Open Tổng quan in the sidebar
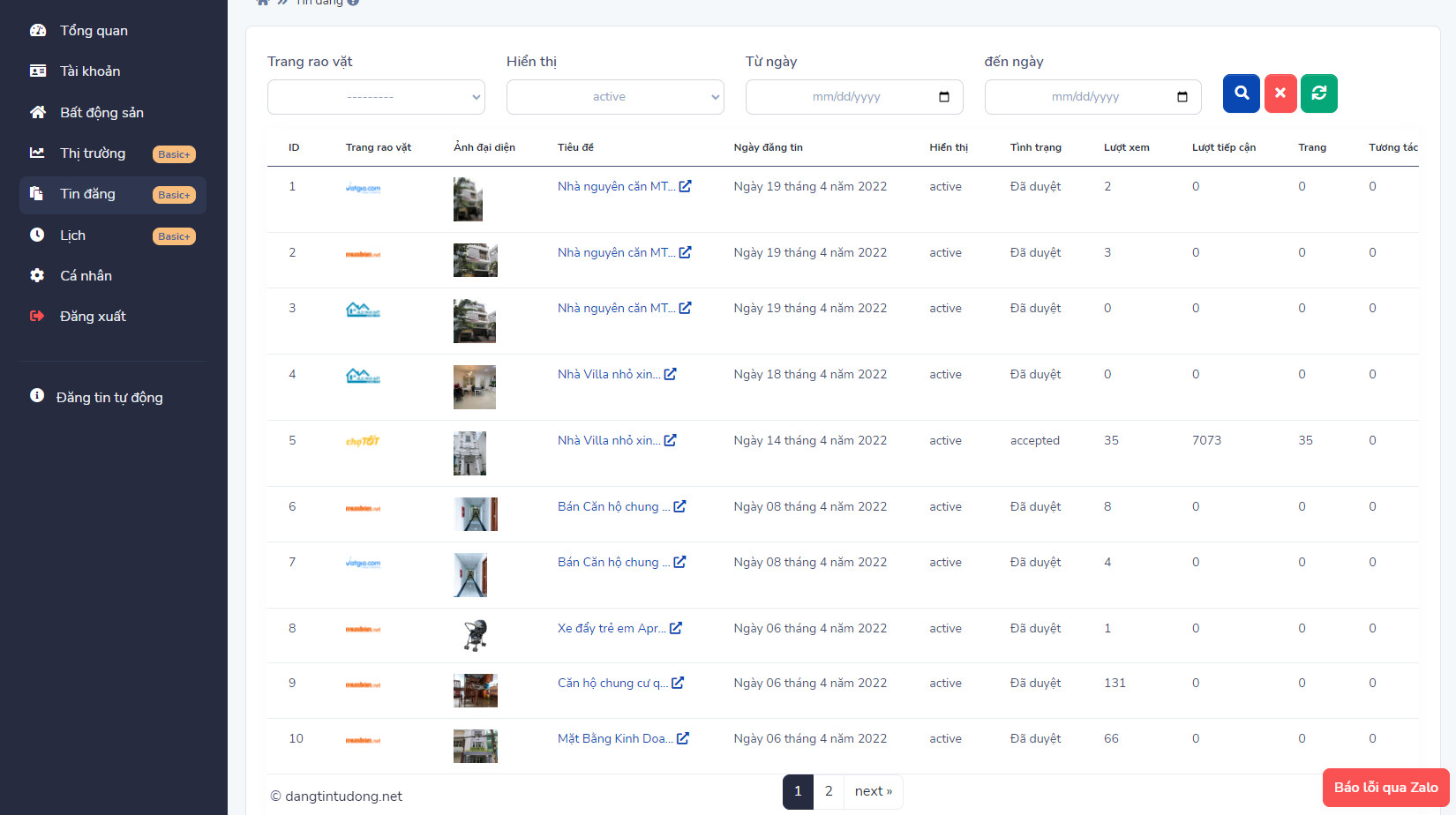 (x=94, y=31)
